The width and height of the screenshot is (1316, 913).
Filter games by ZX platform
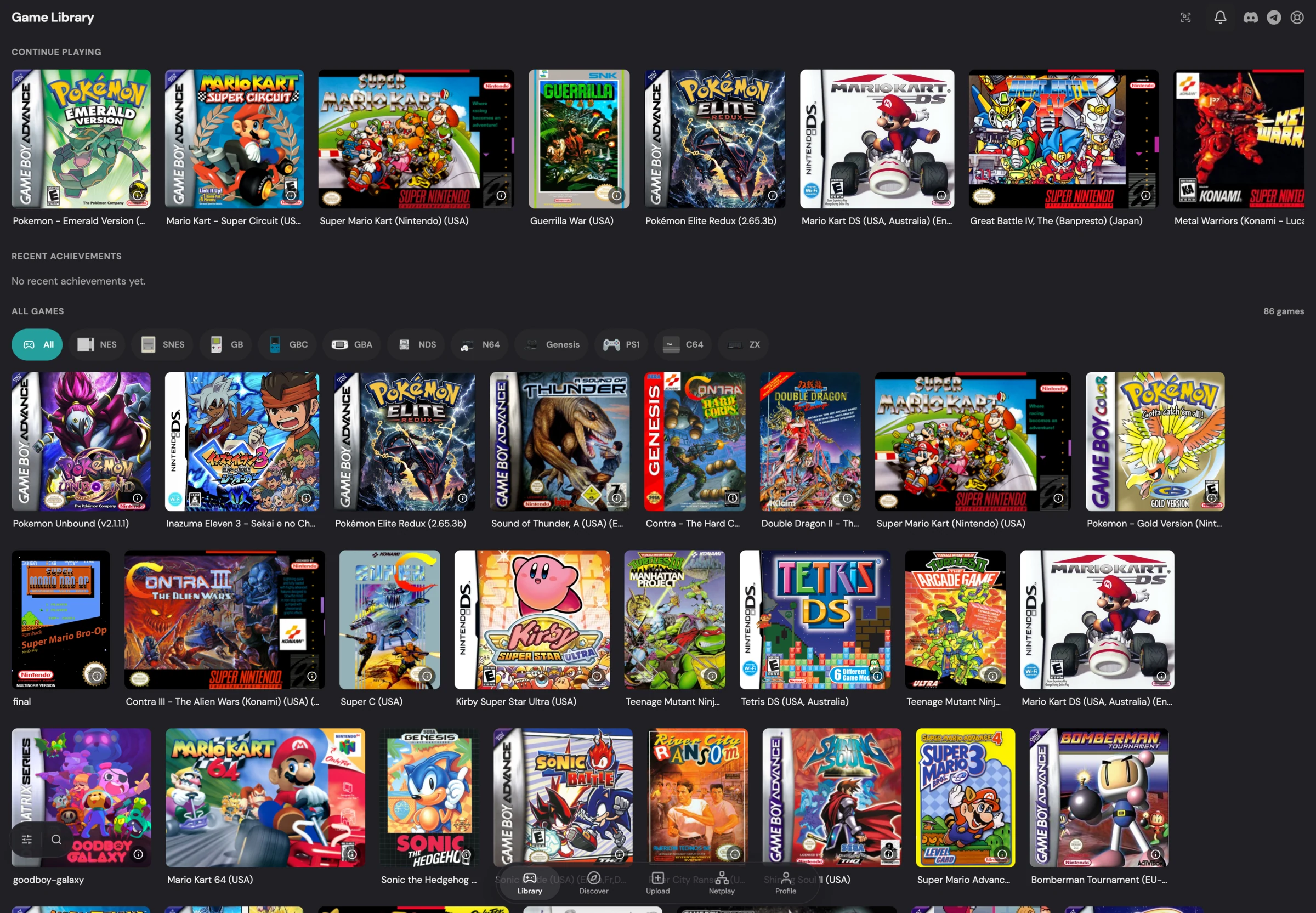pos(743,344)
